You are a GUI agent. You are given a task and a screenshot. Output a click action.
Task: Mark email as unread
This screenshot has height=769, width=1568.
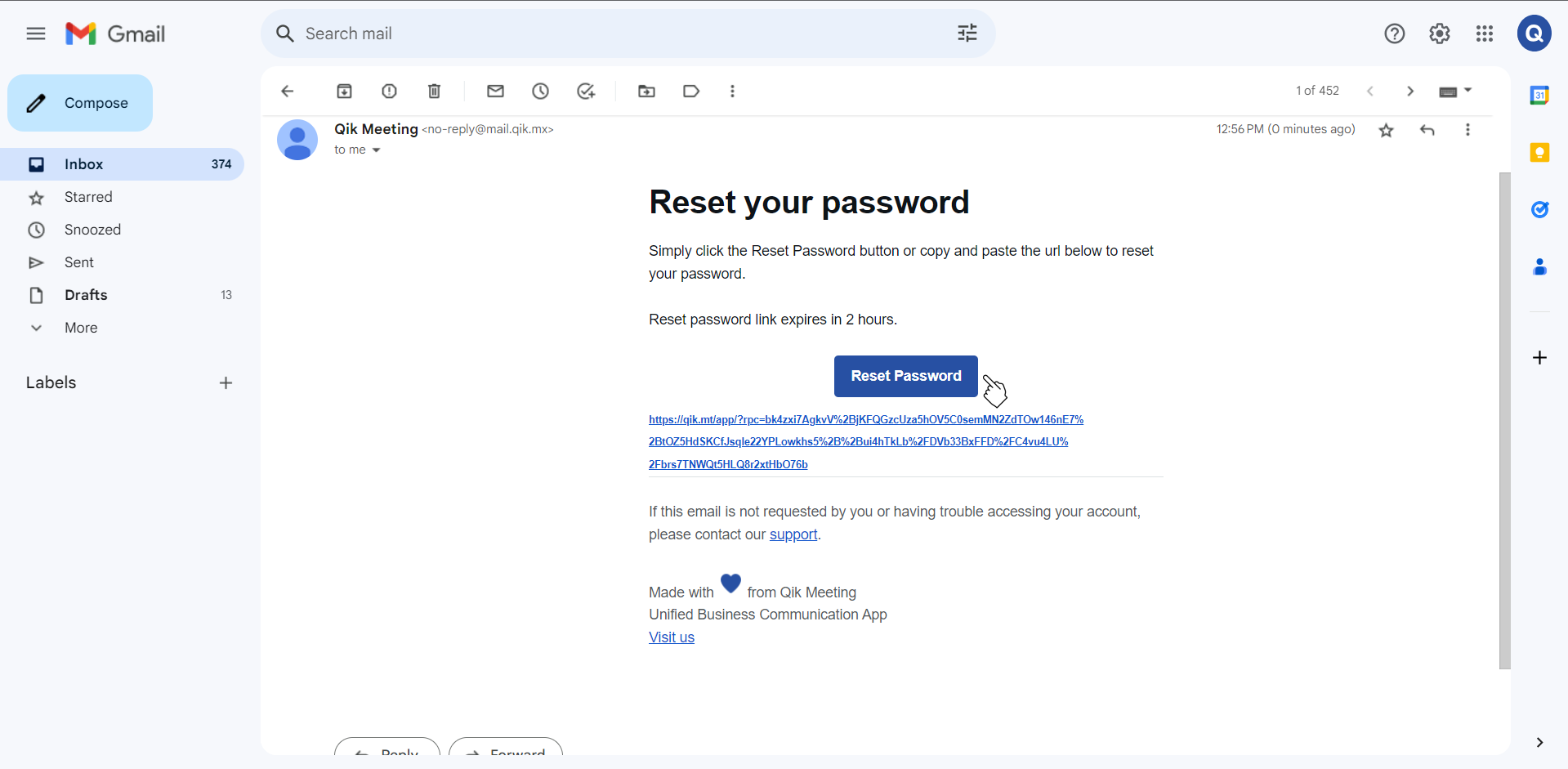pos(495,92)
